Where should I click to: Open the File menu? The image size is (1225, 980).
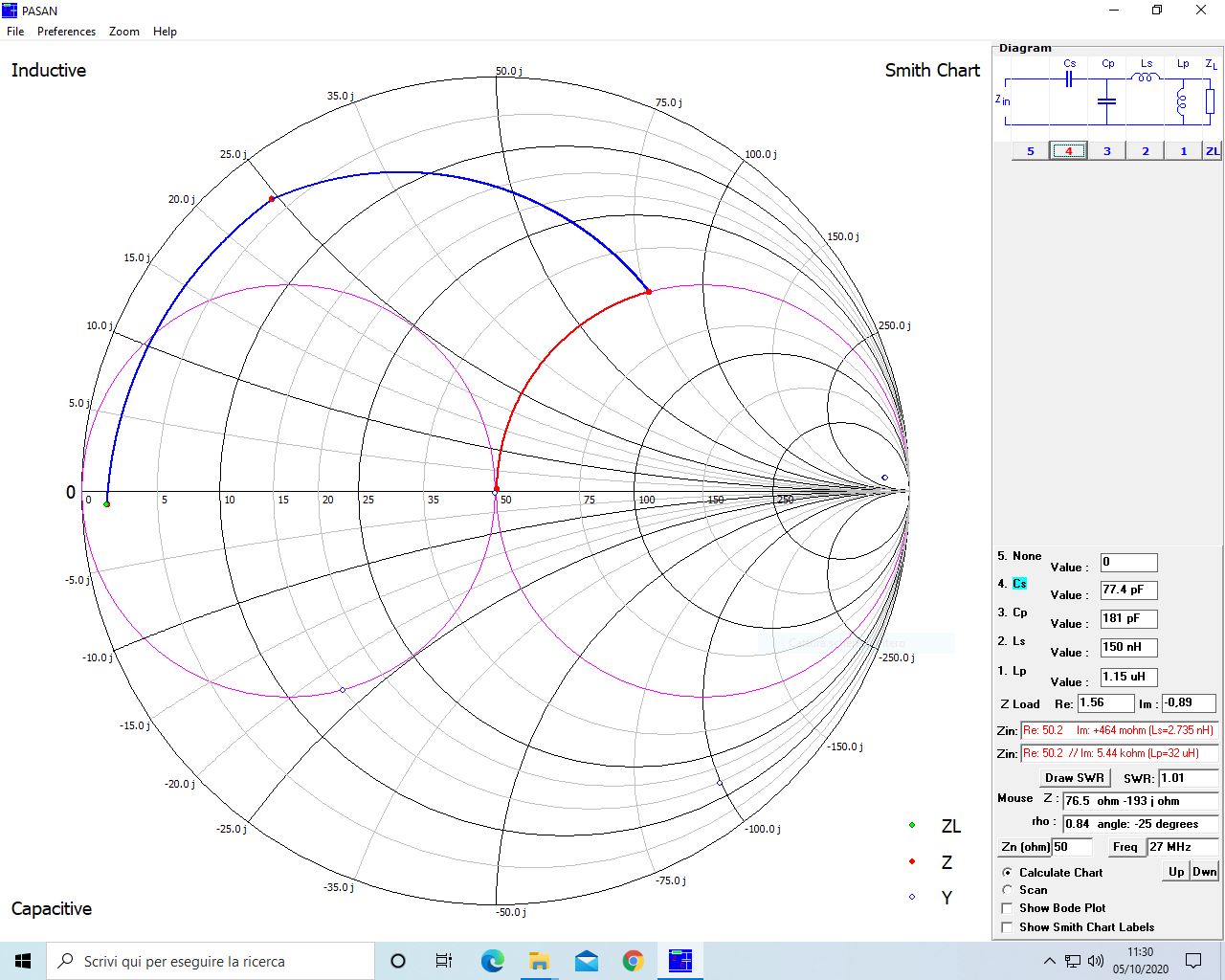click(x=15, y=32)
